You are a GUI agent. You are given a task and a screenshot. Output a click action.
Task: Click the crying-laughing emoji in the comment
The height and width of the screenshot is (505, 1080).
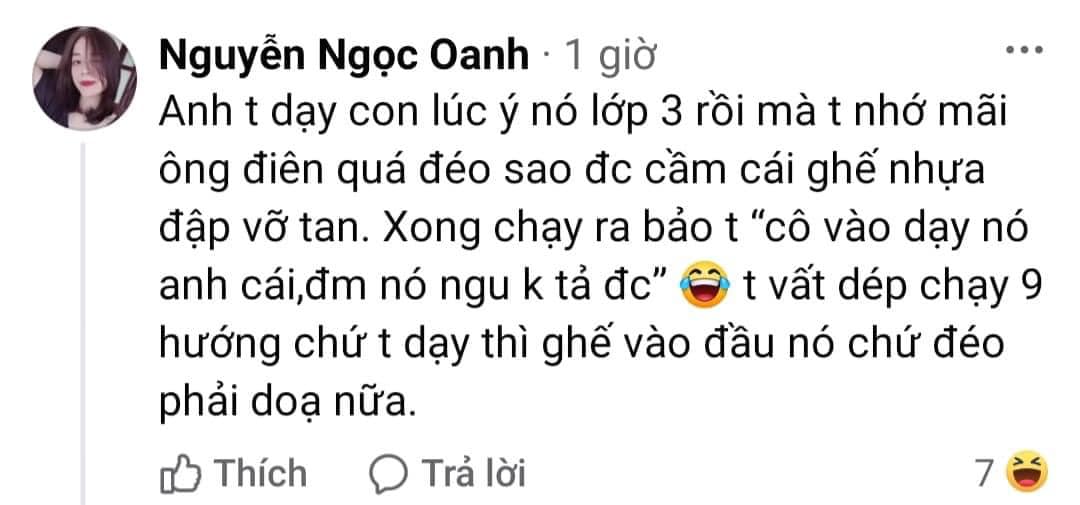(704, 288)
